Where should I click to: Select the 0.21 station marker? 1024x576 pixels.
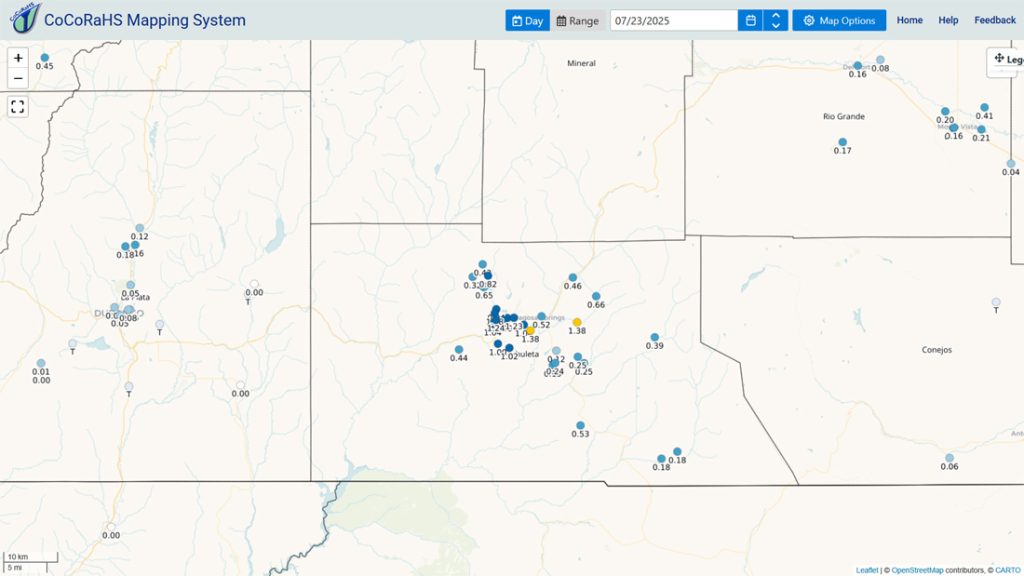pos(981,130)
